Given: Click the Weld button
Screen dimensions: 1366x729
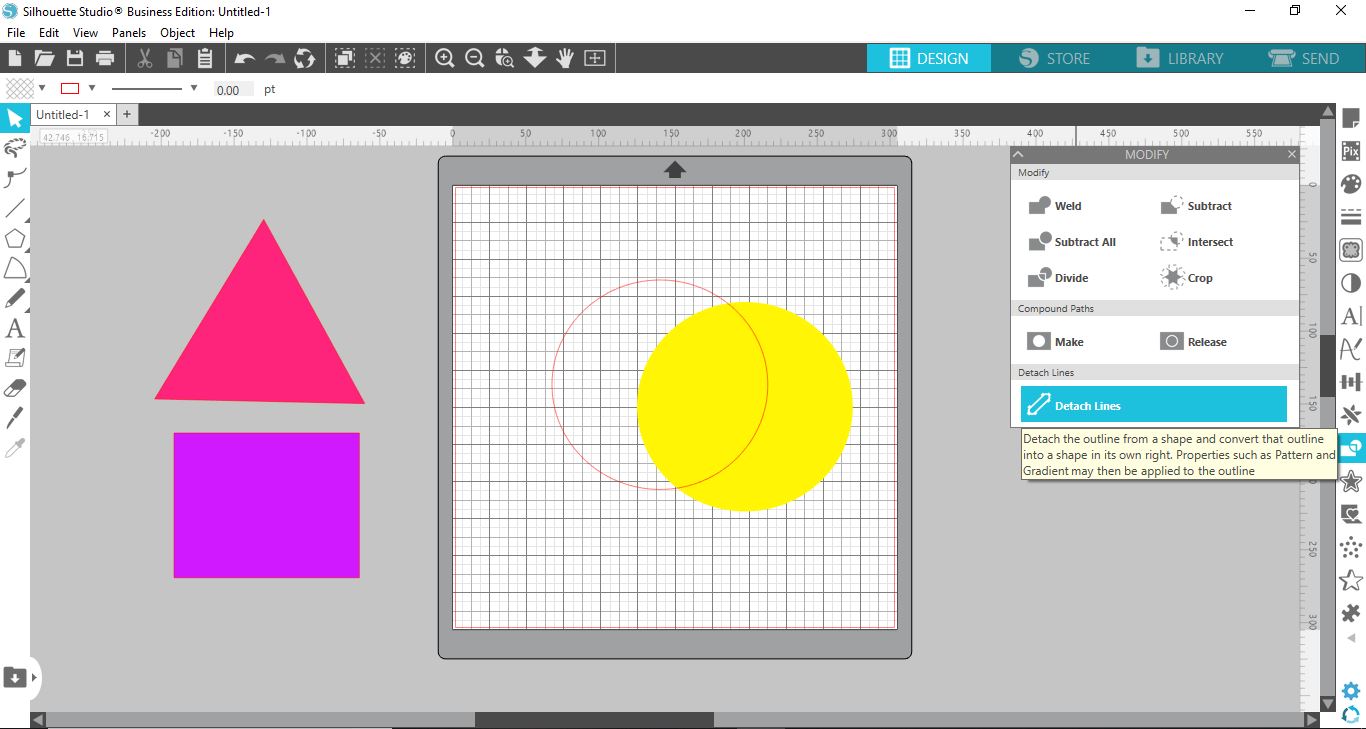Looking at the screenshot, I should (1055, 205).
